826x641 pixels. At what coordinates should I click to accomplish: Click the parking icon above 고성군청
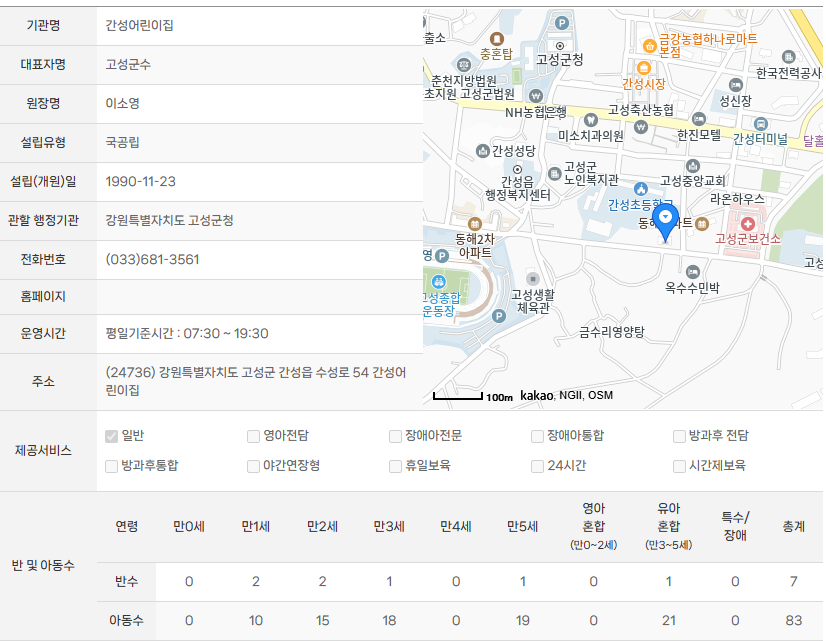(x=562, y=23)
